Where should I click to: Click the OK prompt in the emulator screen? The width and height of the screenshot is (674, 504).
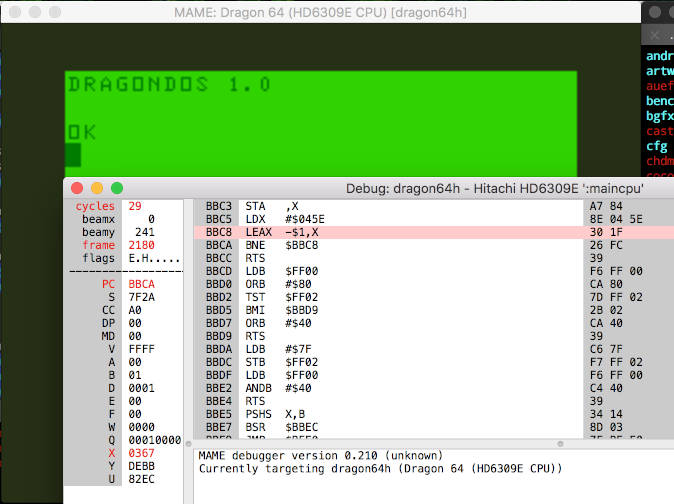pyautogui.click(x=82, y=132)
